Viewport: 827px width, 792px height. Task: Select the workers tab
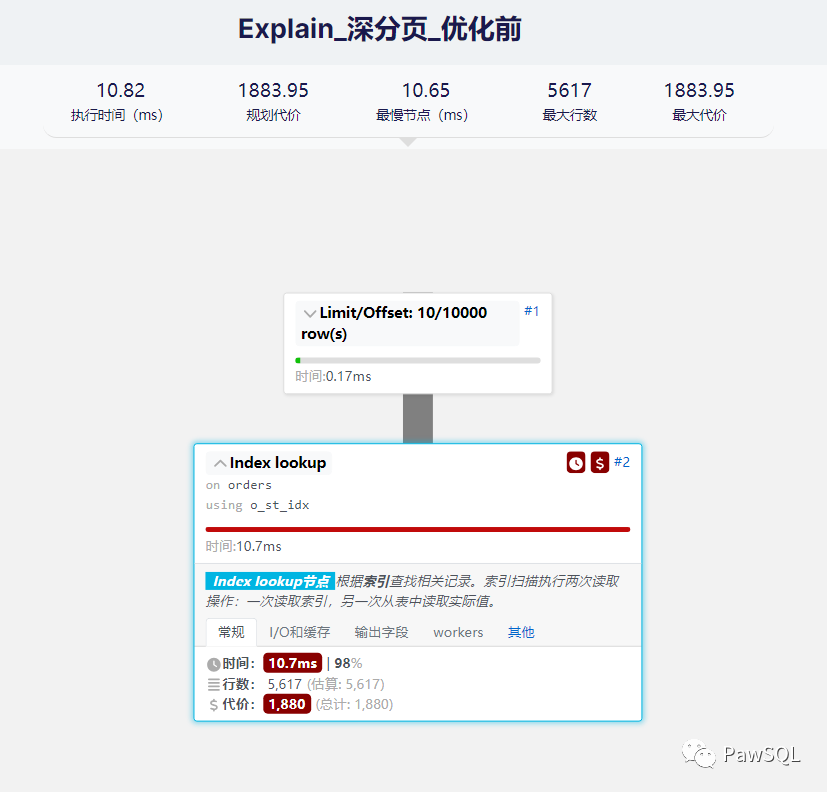[458, 632]
